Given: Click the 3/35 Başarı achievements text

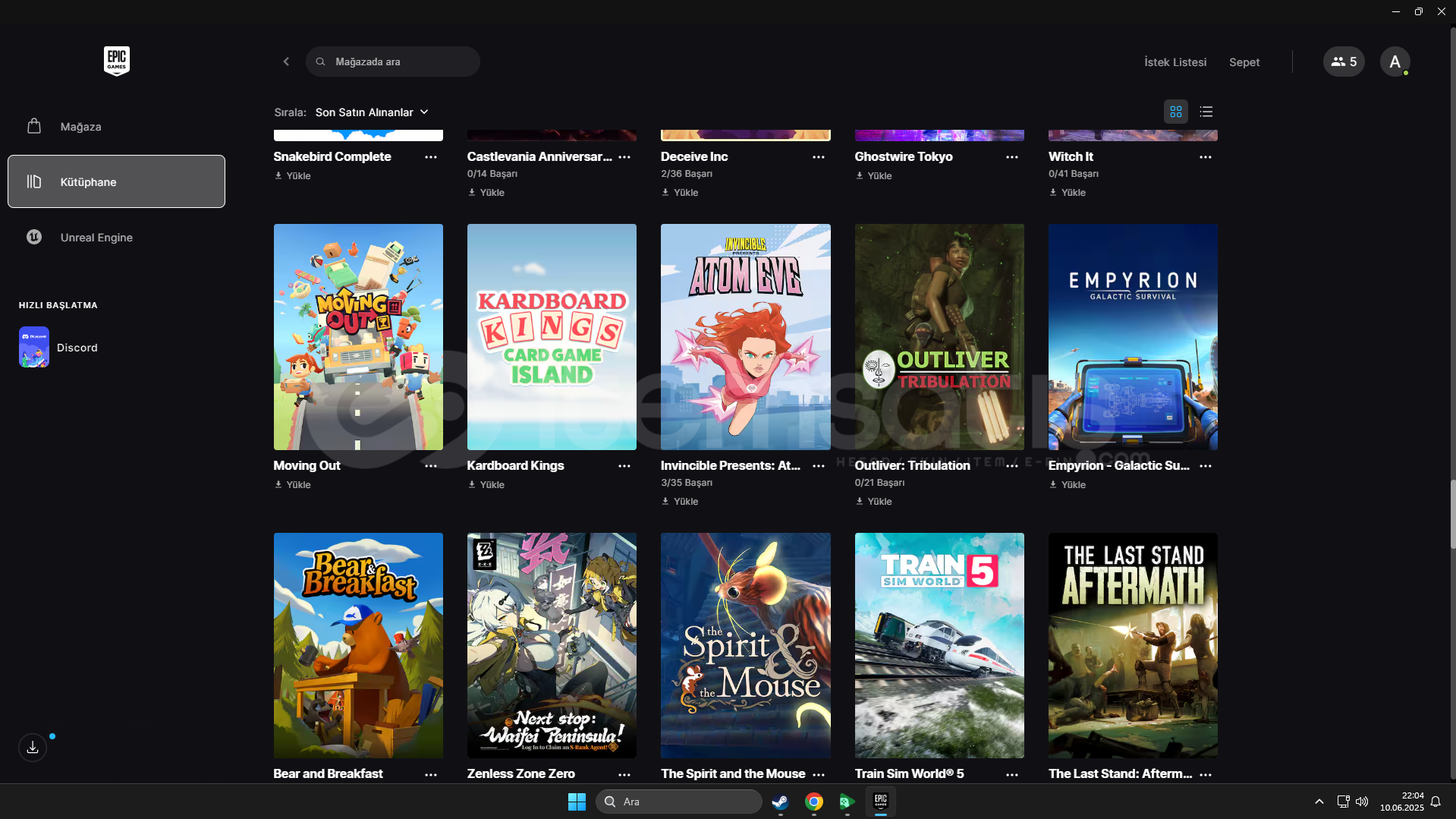Looking at the screenshot, I should (687, 483).
